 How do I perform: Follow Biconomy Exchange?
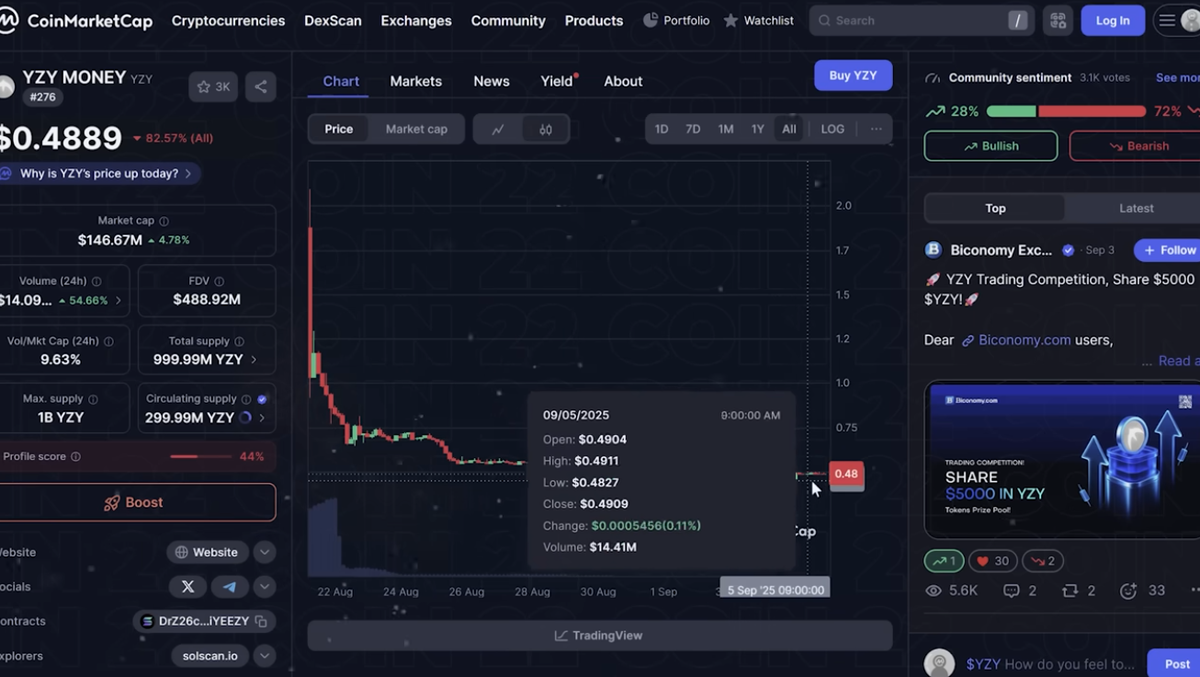[1168, 250]
